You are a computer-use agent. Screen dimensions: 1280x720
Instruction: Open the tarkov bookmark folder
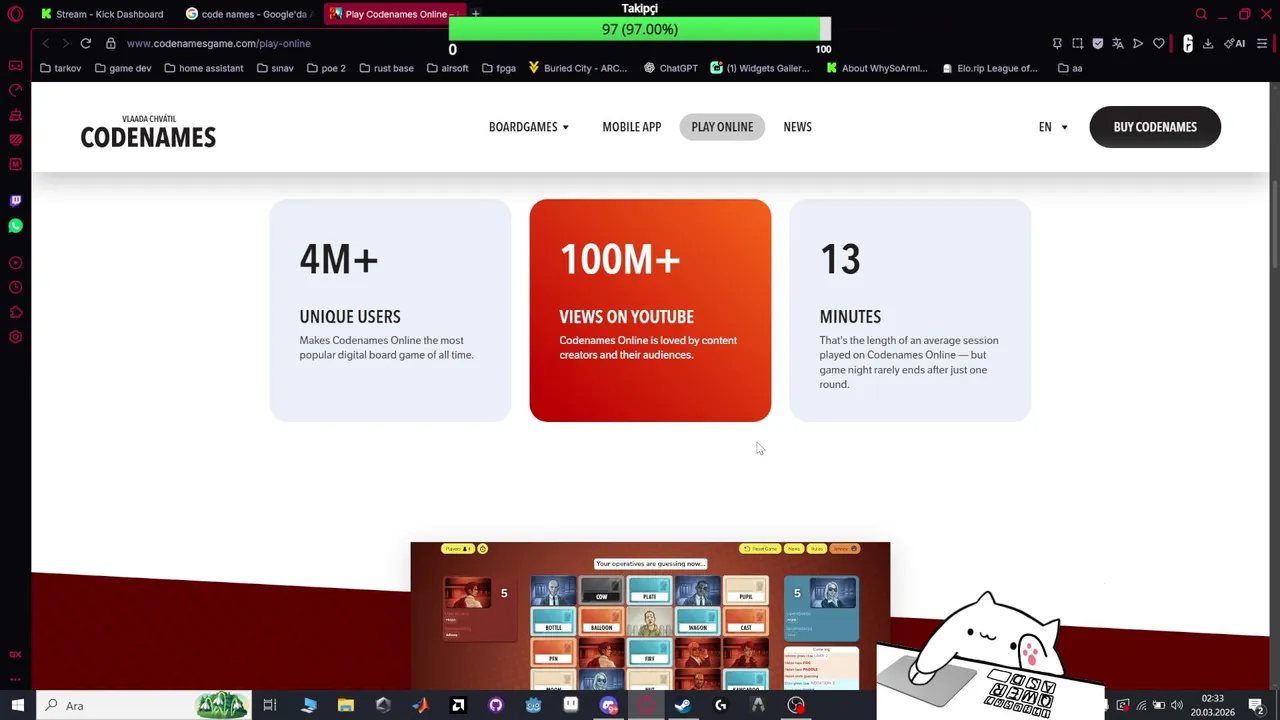coord(61,68)
